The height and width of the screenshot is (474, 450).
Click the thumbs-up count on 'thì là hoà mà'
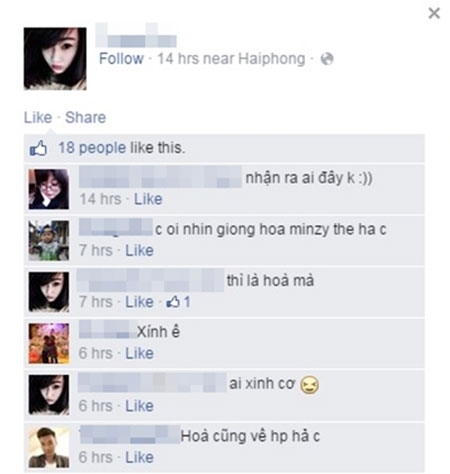[x=178, y=302]
